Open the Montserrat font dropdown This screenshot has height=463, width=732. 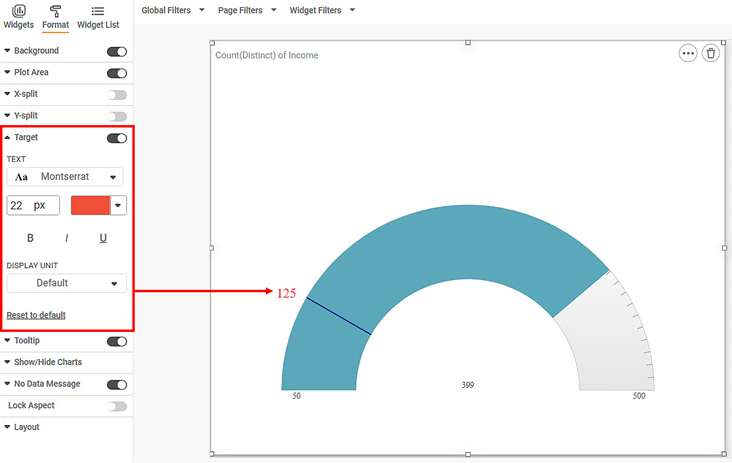click(x=65, y=177)
